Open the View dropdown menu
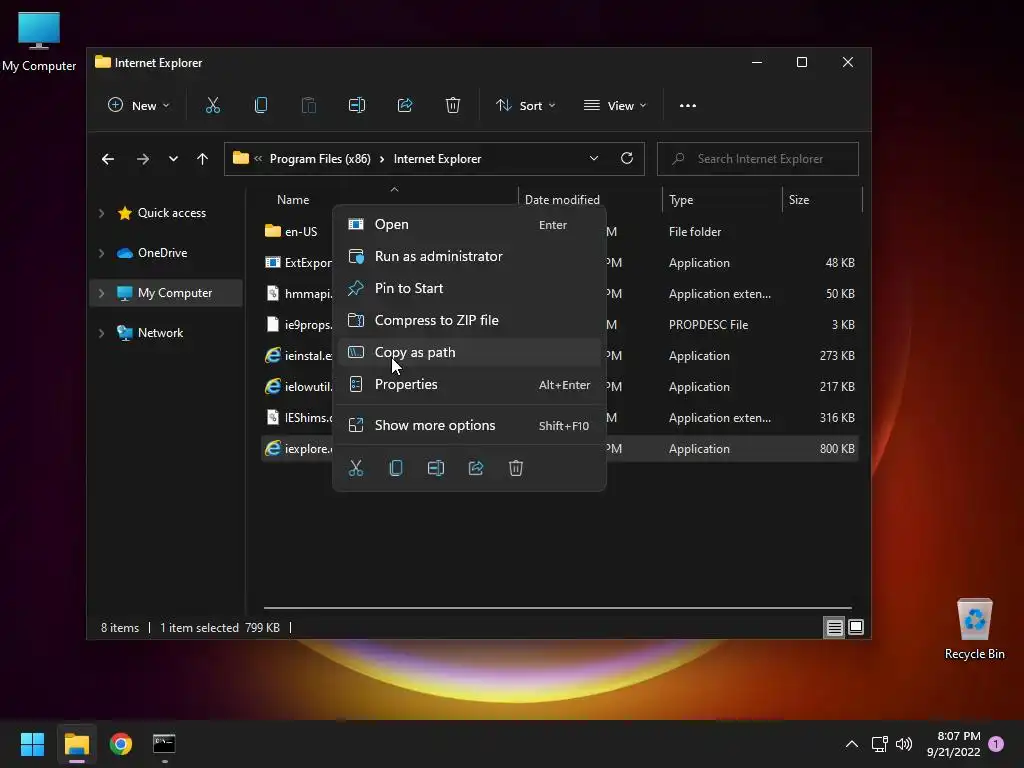The height and width of the screenshot is (768, 1024). coord(615,105)
